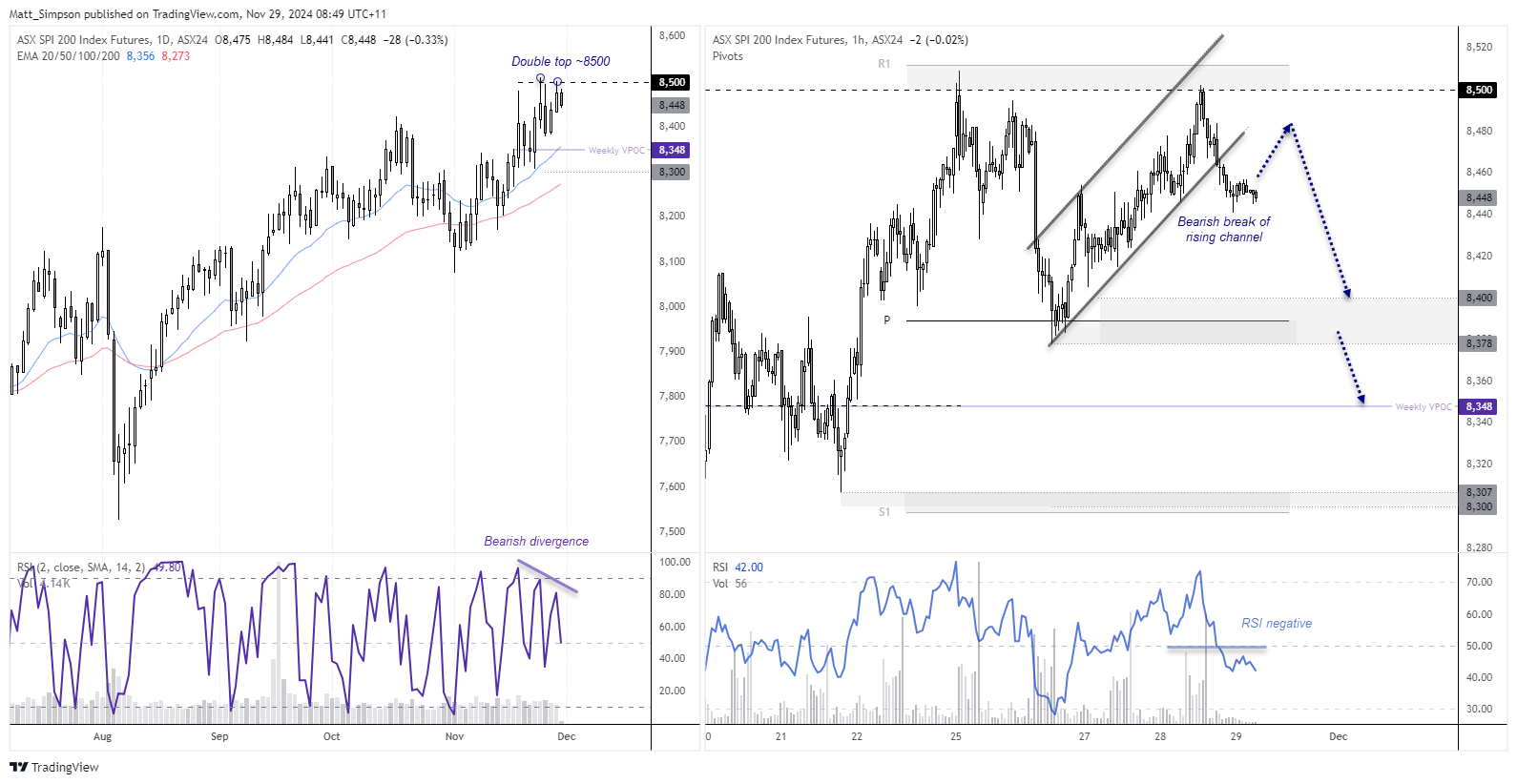The image size is (1517, 784).
Task: Select the 'Double top ~8500' annotation
Action: pyautogui.click(x=560, y=61)
